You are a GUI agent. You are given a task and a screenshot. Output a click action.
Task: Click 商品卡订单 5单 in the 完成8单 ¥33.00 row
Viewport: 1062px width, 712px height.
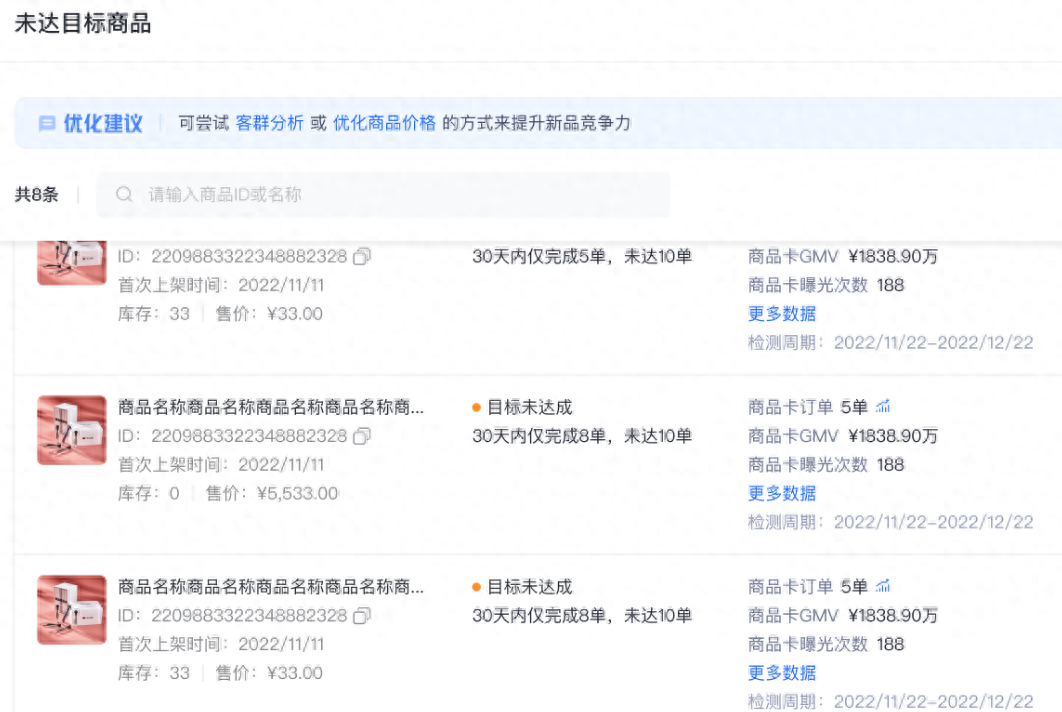pyautogui.click(x=808, y=587)
